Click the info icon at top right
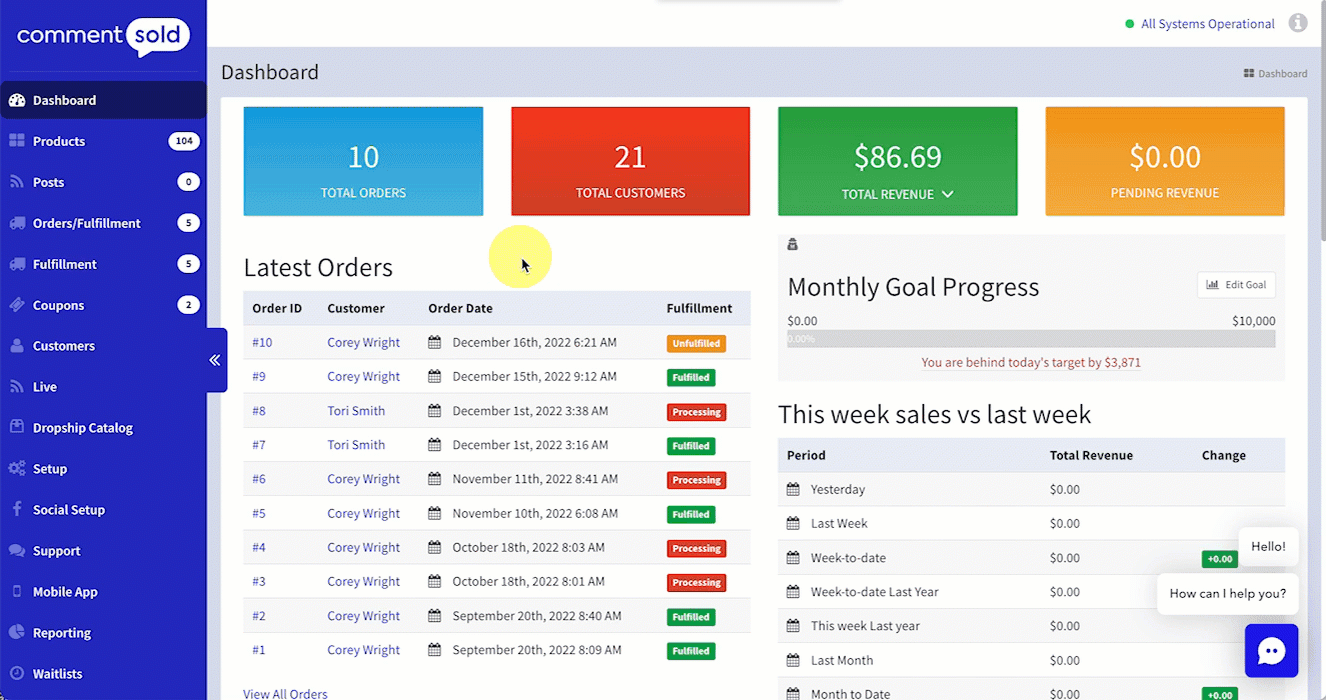Image resolution: width=1326 pixels, height=700 pixels. click(1298, 23)
